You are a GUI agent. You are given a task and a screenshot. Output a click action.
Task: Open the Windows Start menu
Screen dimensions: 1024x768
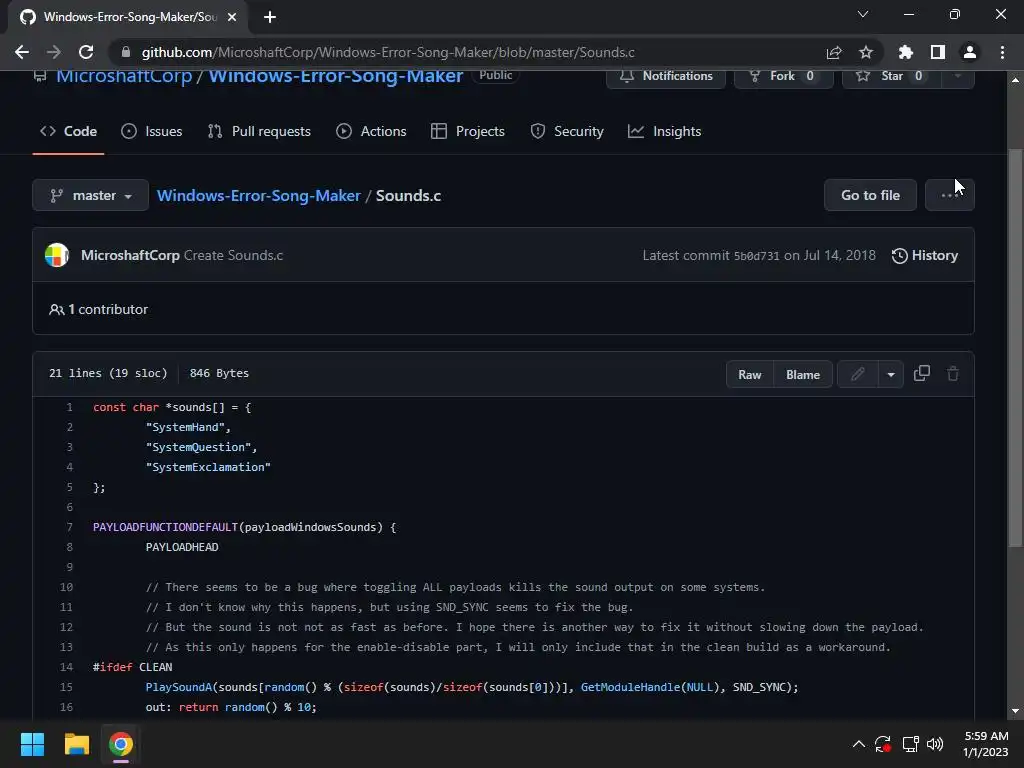click(x=32, y=744)
